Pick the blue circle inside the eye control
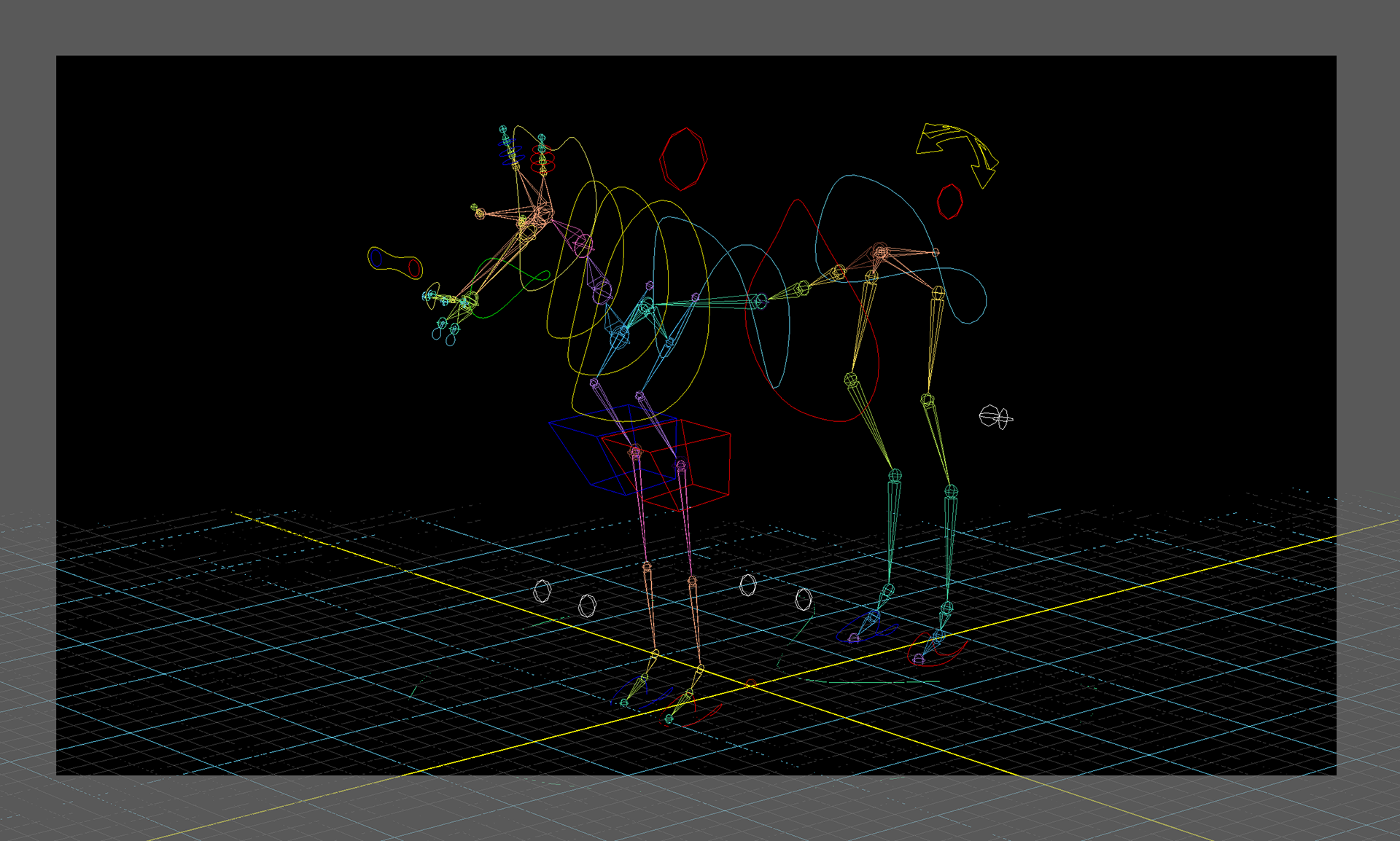The width and height of the screenshot is (1400, 841). click(376, 257)
